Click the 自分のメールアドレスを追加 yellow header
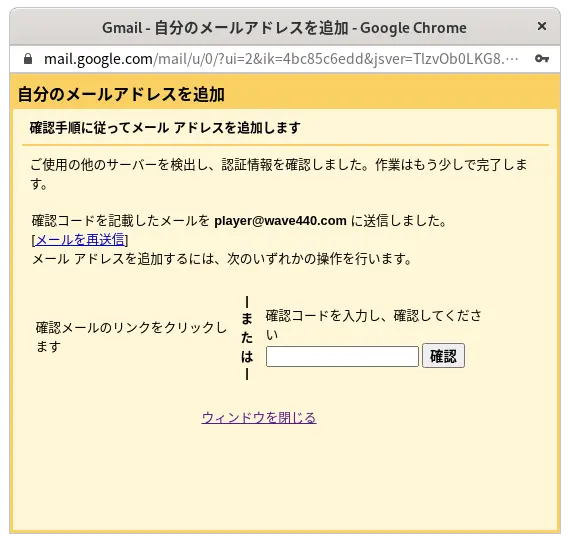The height and width of the screenshot is (543, 570). 121,94
